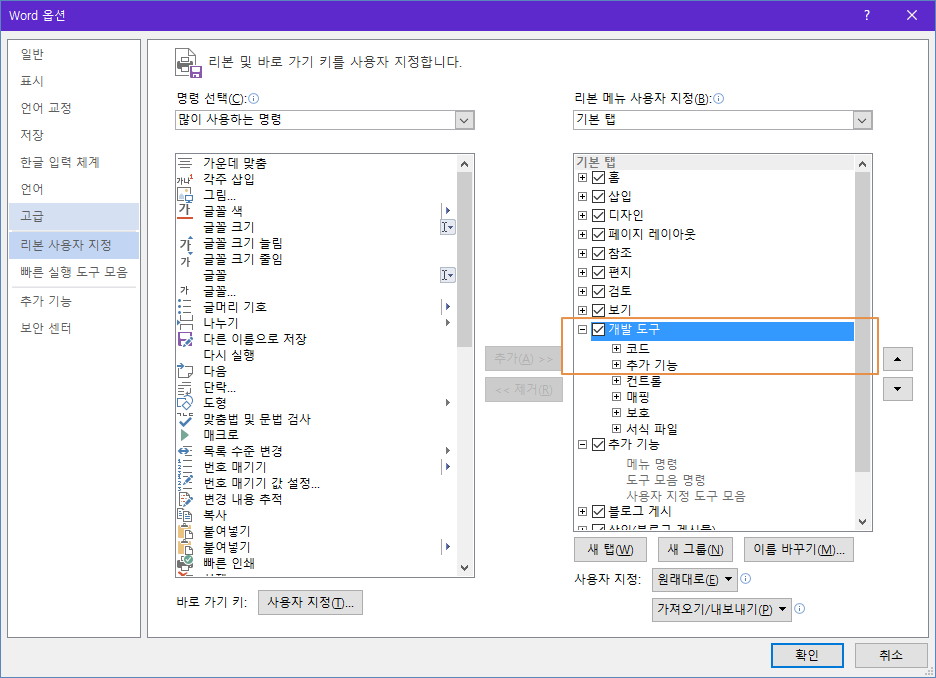Select the 각주 삽입 footnote command icon

185,179
